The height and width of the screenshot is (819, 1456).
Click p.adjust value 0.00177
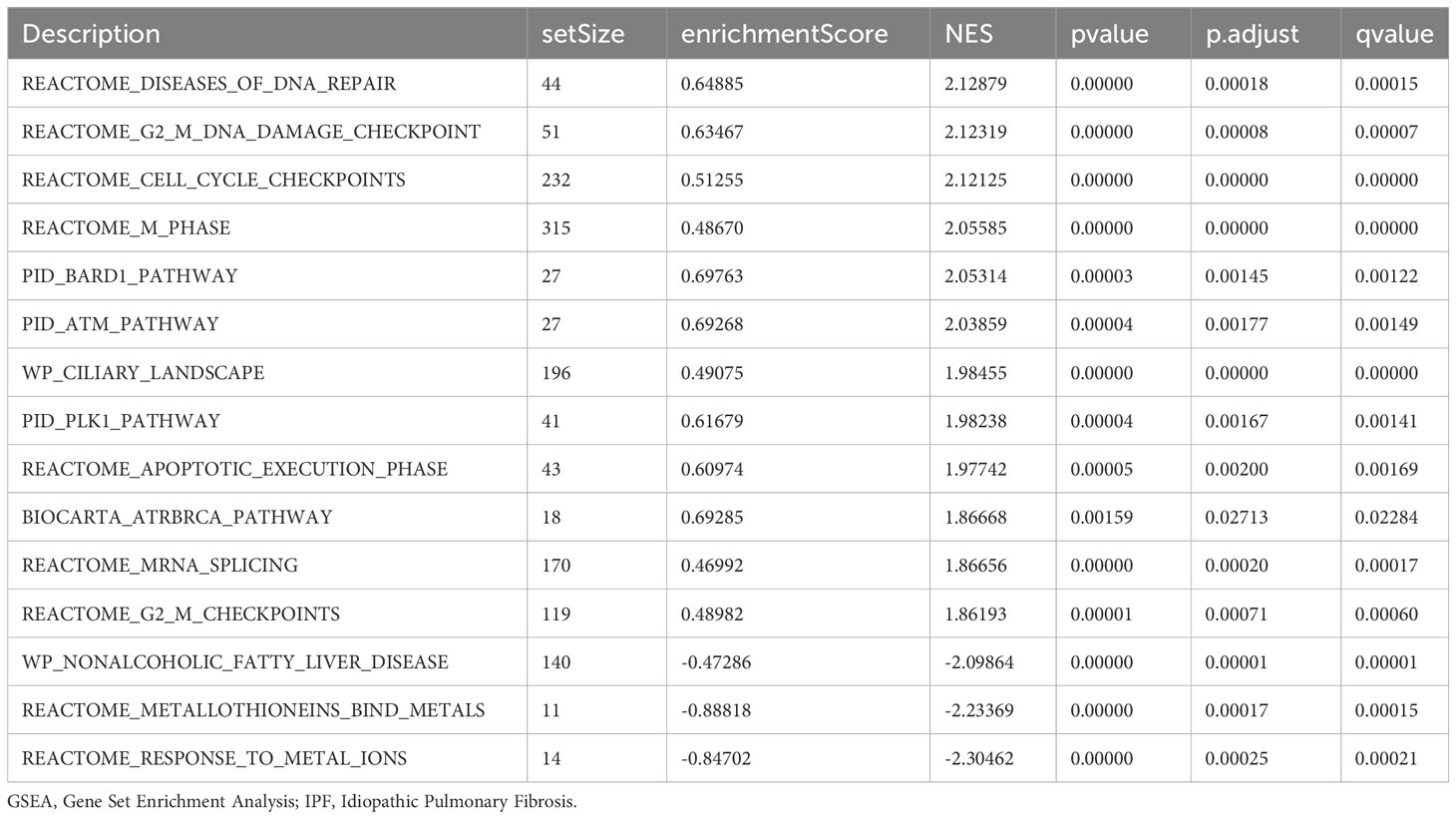pyautogui.click(x=1237, y=324)
